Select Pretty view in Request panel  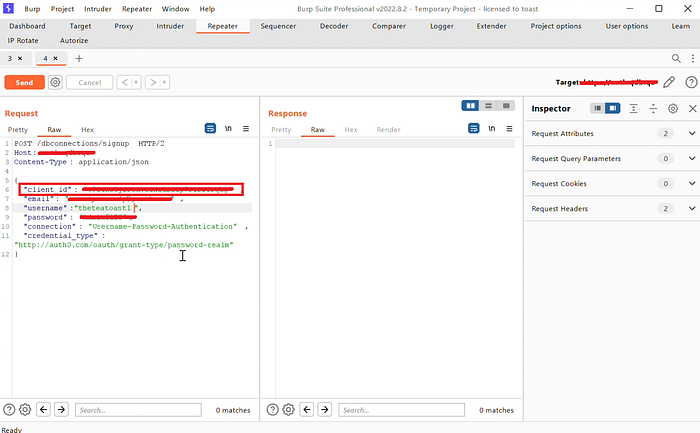[18, 130]
